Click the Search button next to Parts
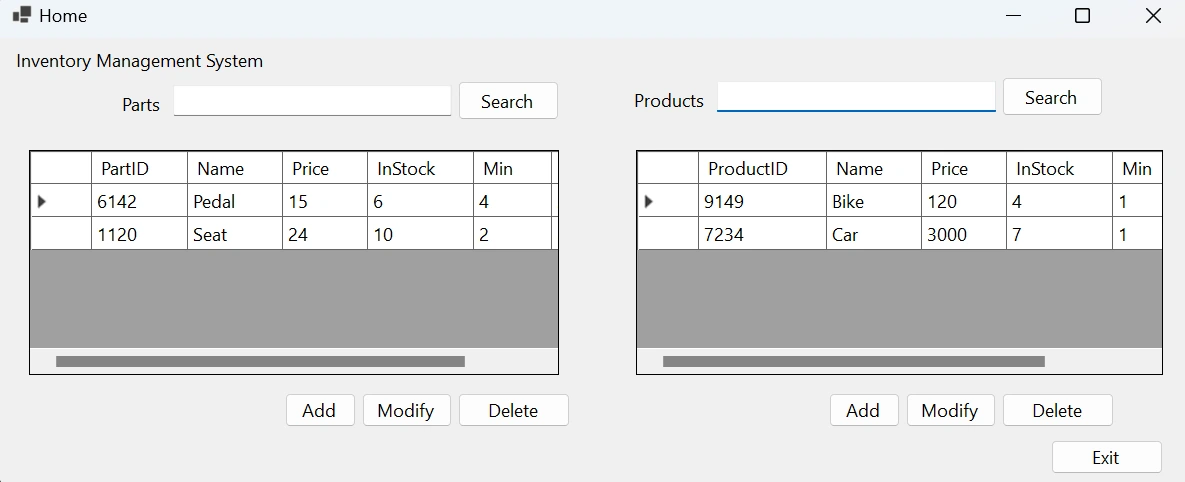This screenshot has width=1185, height=482. point(508,101)
